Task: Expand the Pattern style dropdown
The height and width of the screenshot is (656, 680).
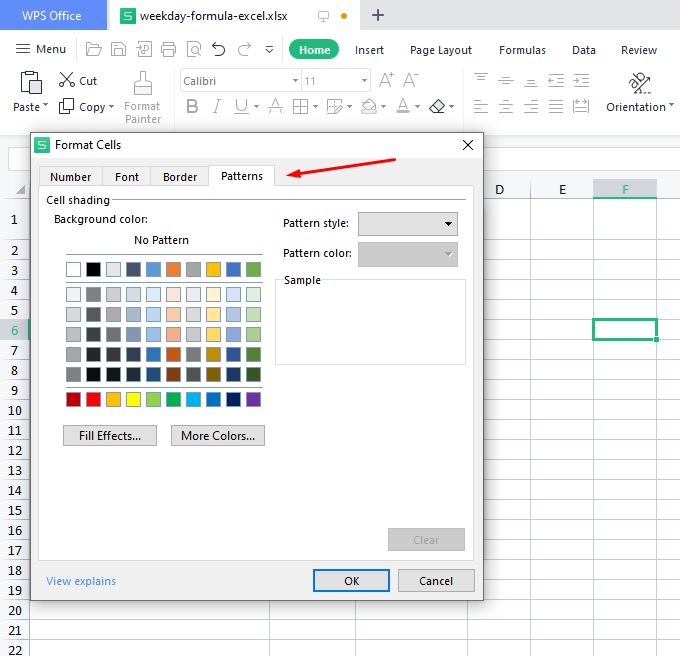Action: 448,224
